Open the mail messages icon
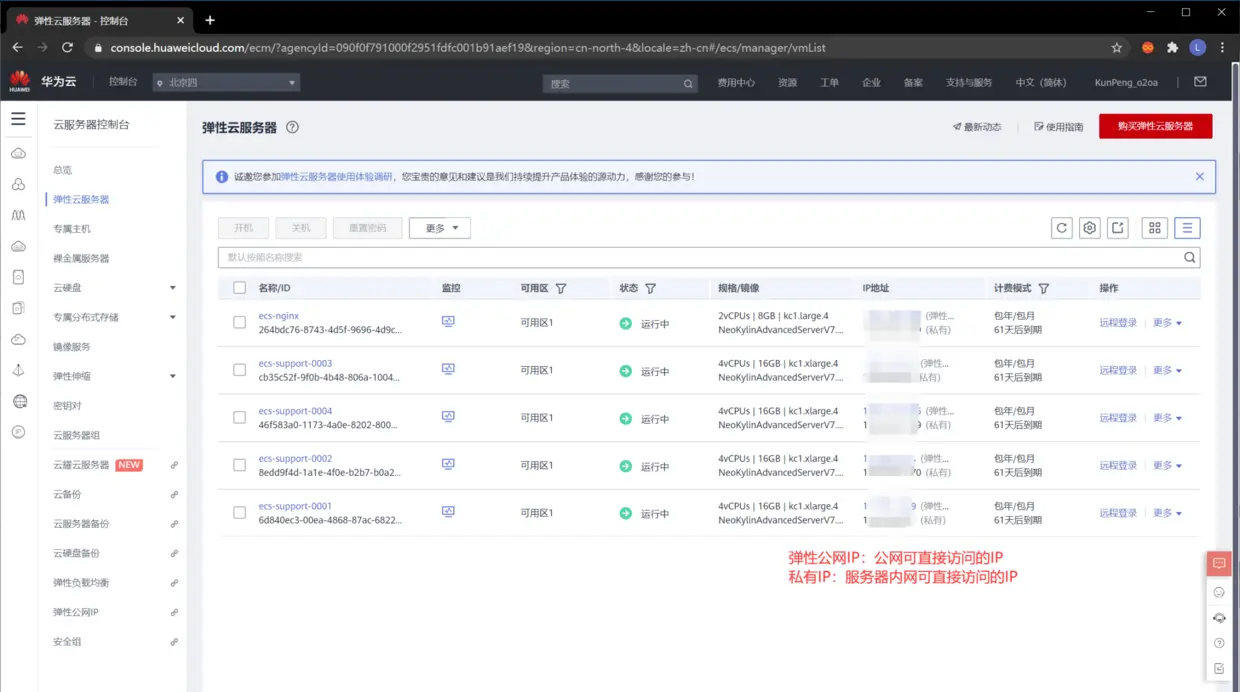1240x692 pixels. [1200, 82]
